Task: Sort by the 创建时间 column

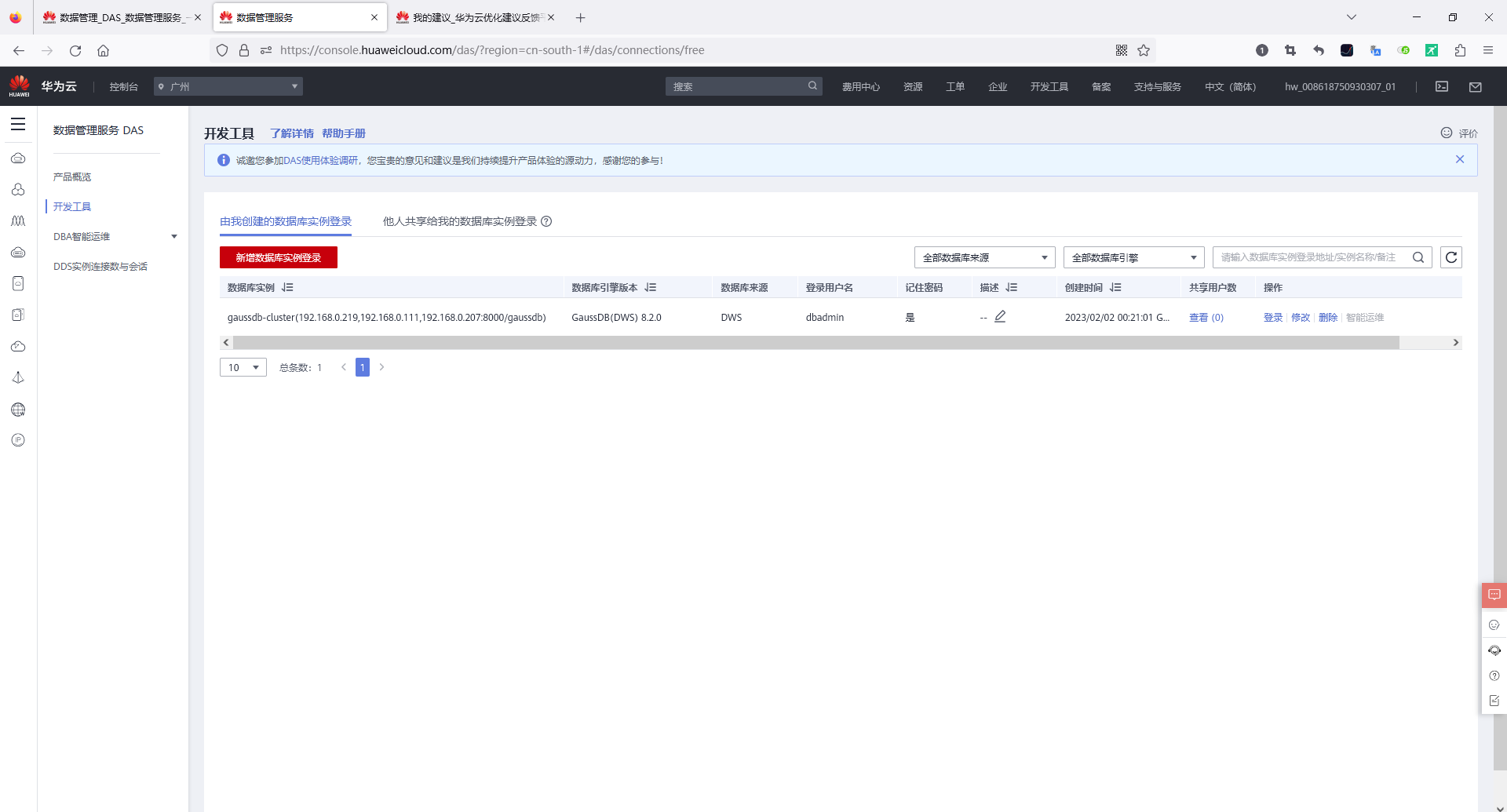Action: (x=1115, y=288)
